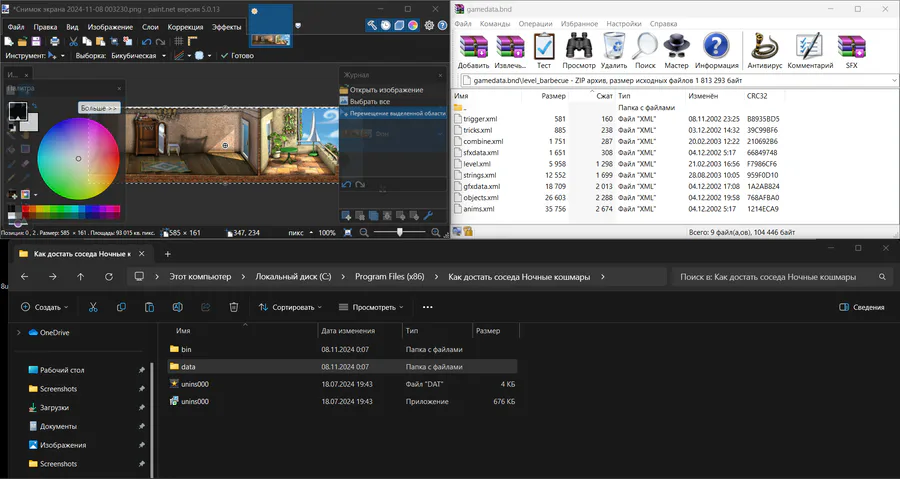Toggle pixel grid display in paint.net toolbar

point(179,41)
